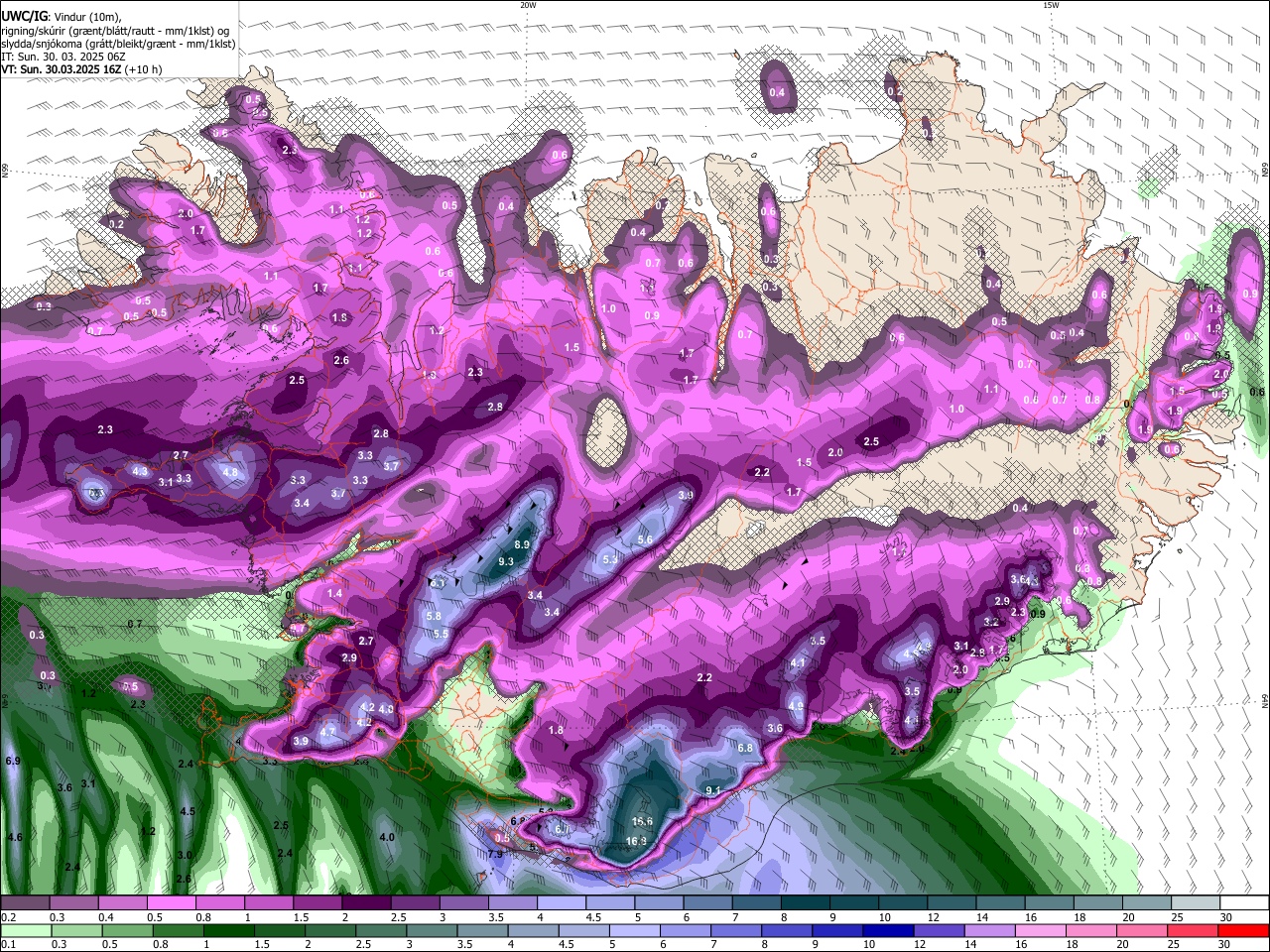Choose the darkest green 1 swatch, lower legend
Image resolution: width=1270 pixels, height=952 pixels.
(228, 930)
